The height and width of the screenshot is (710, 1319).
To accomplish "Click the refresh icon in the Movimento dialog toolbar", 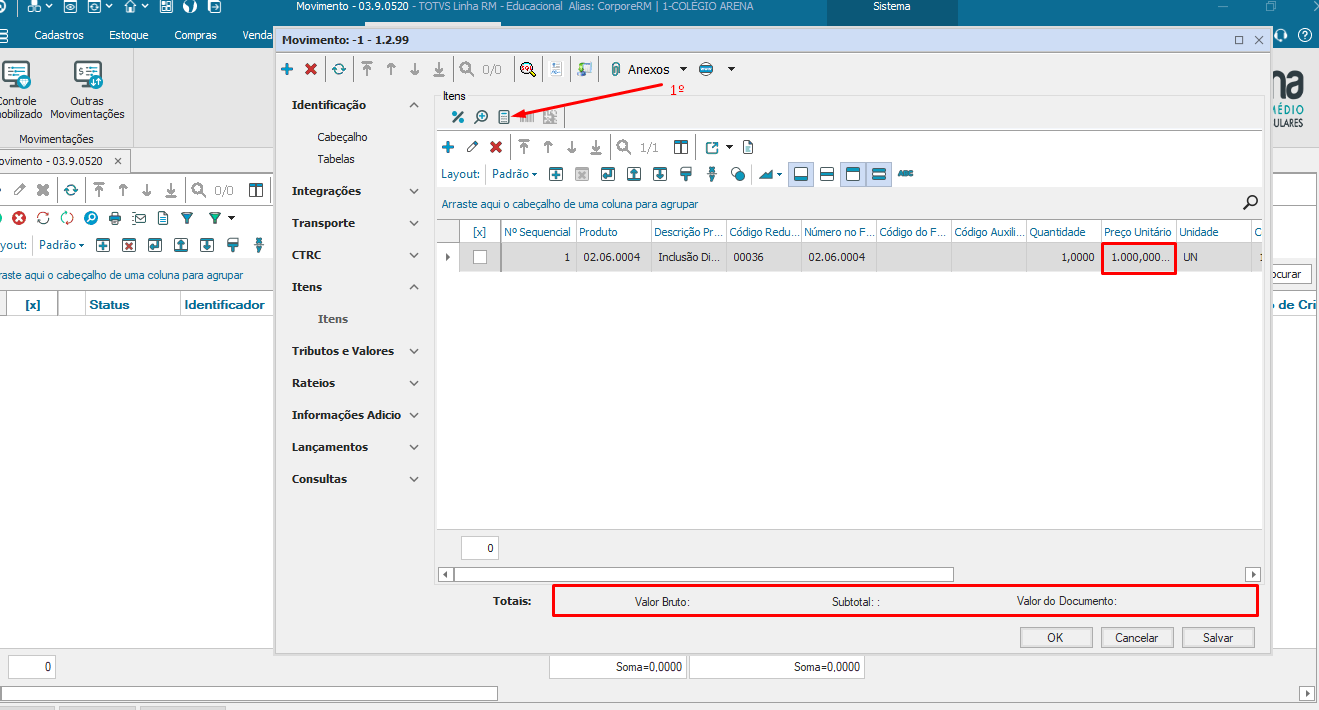I will coord(339,69).
